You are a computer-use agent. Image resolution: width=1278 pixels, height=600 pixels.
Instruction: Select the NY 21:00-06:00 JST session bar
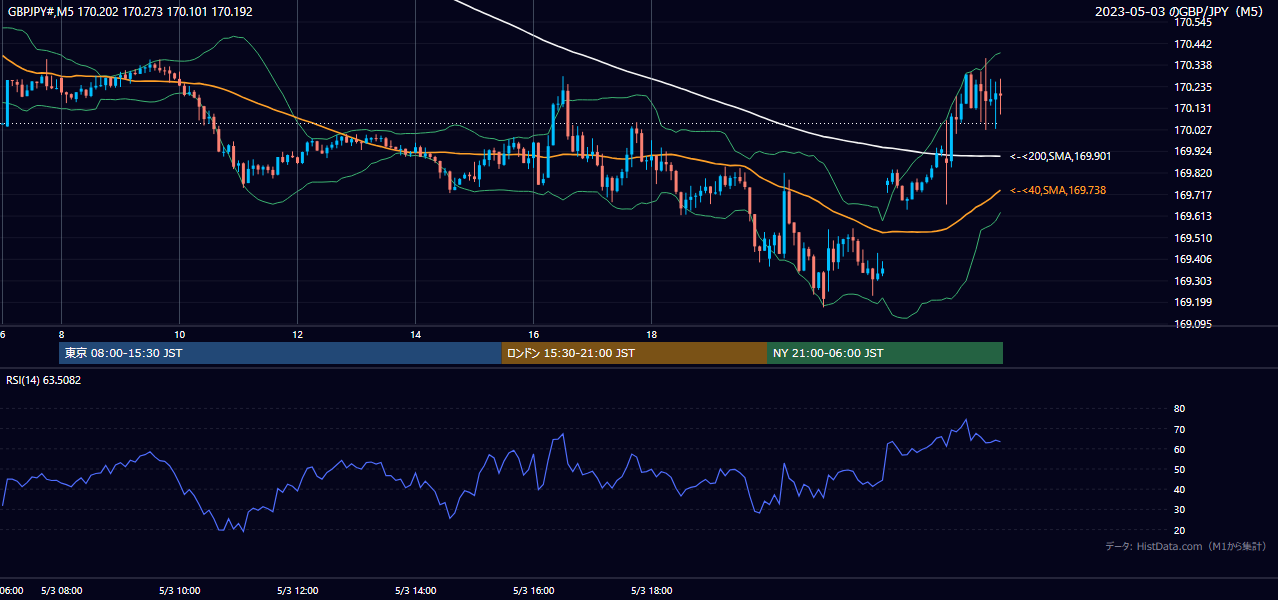click(x=885, y=353)
